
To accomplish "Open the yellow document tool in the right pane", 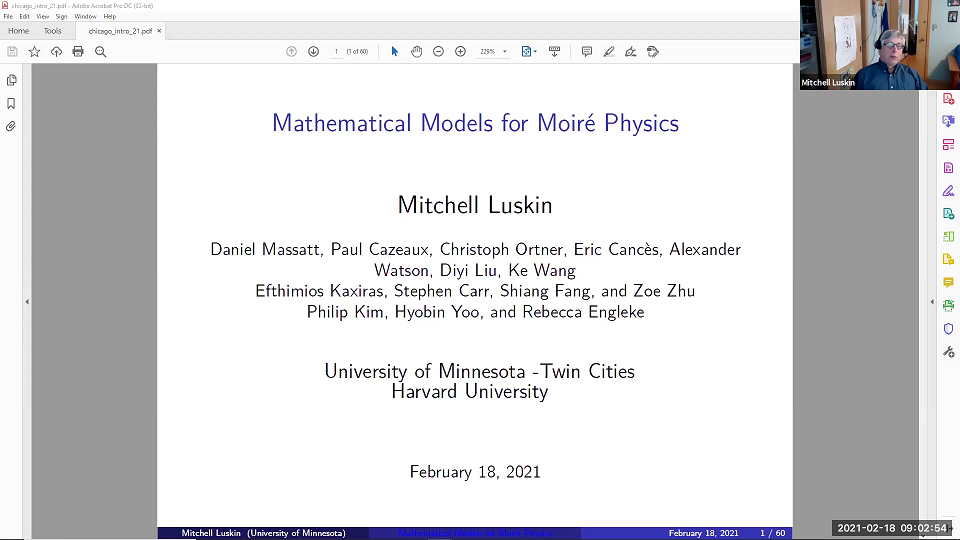I will 948,260.
